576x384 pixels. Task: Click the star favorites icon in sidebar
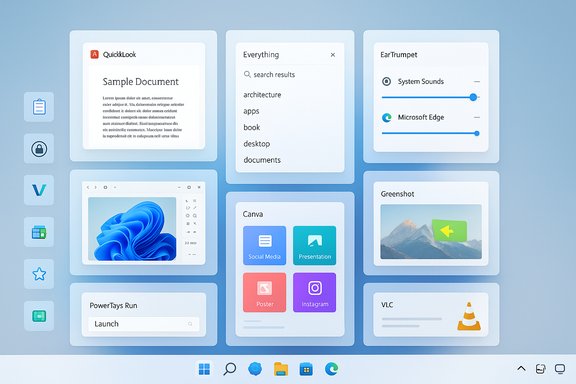39,274
